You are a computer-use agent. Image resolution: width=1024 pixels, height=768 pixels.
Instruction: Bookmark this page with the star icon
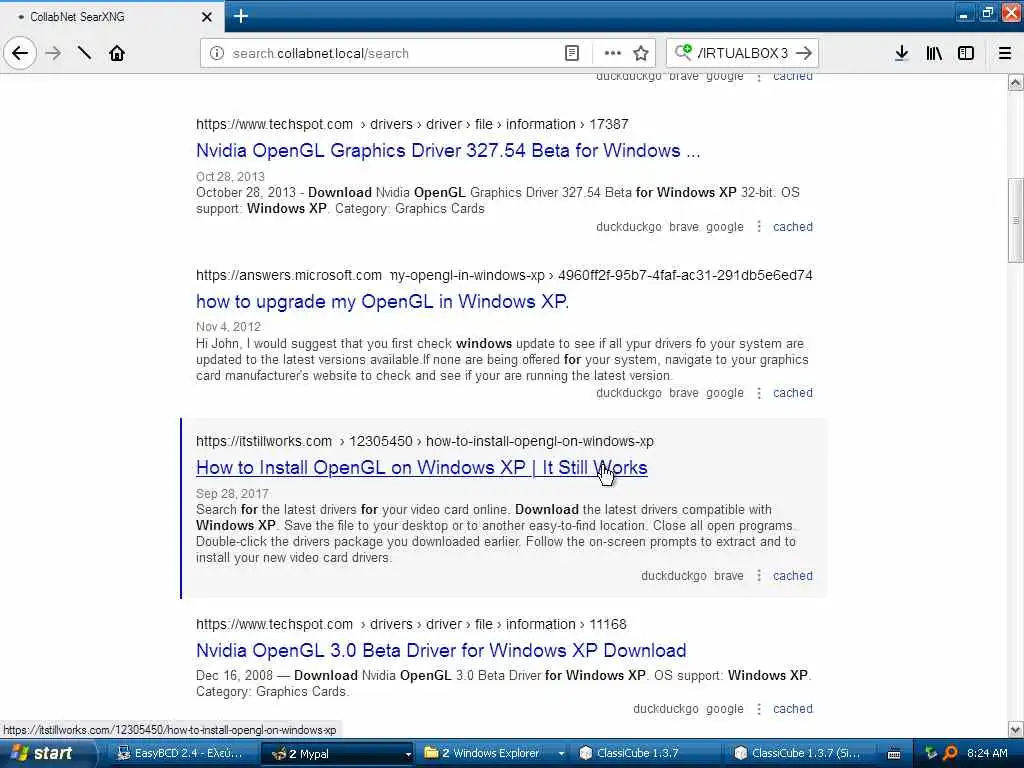click(641, 53)
